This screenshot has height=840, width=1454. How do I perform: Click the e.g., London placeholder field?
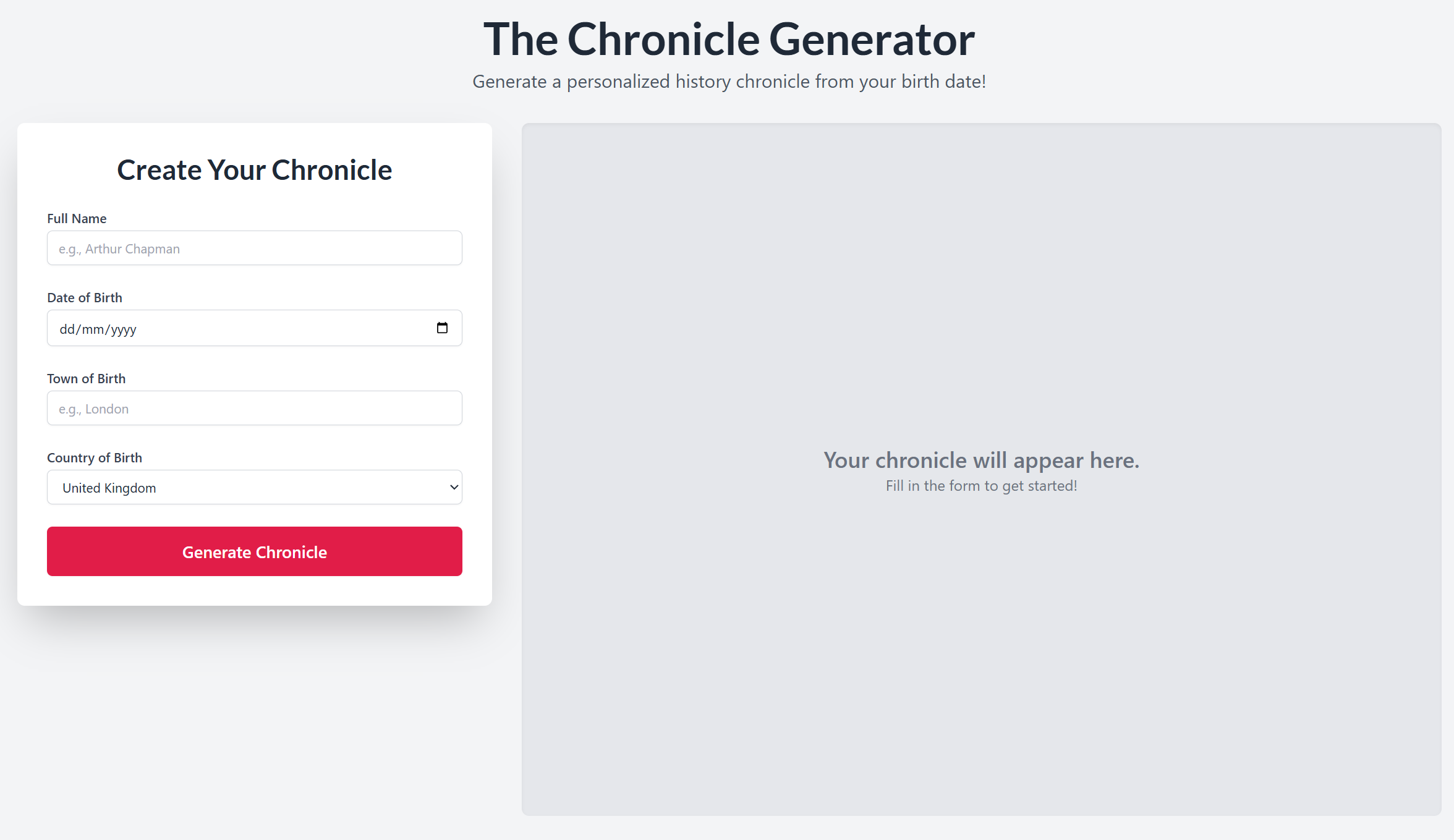(93, 408)
